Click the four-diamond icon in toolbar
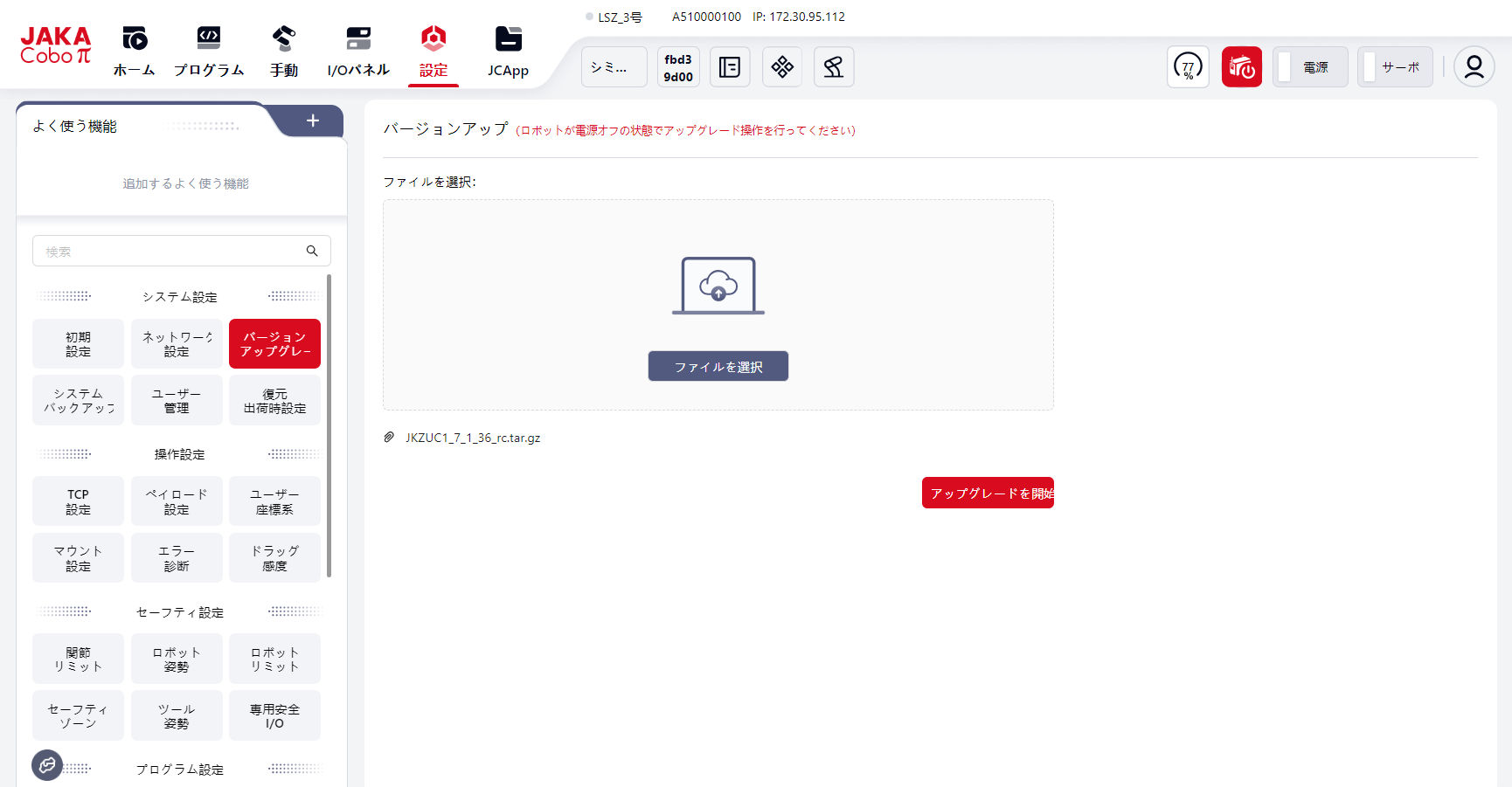 pyautogui.click(x=782, y=67)
